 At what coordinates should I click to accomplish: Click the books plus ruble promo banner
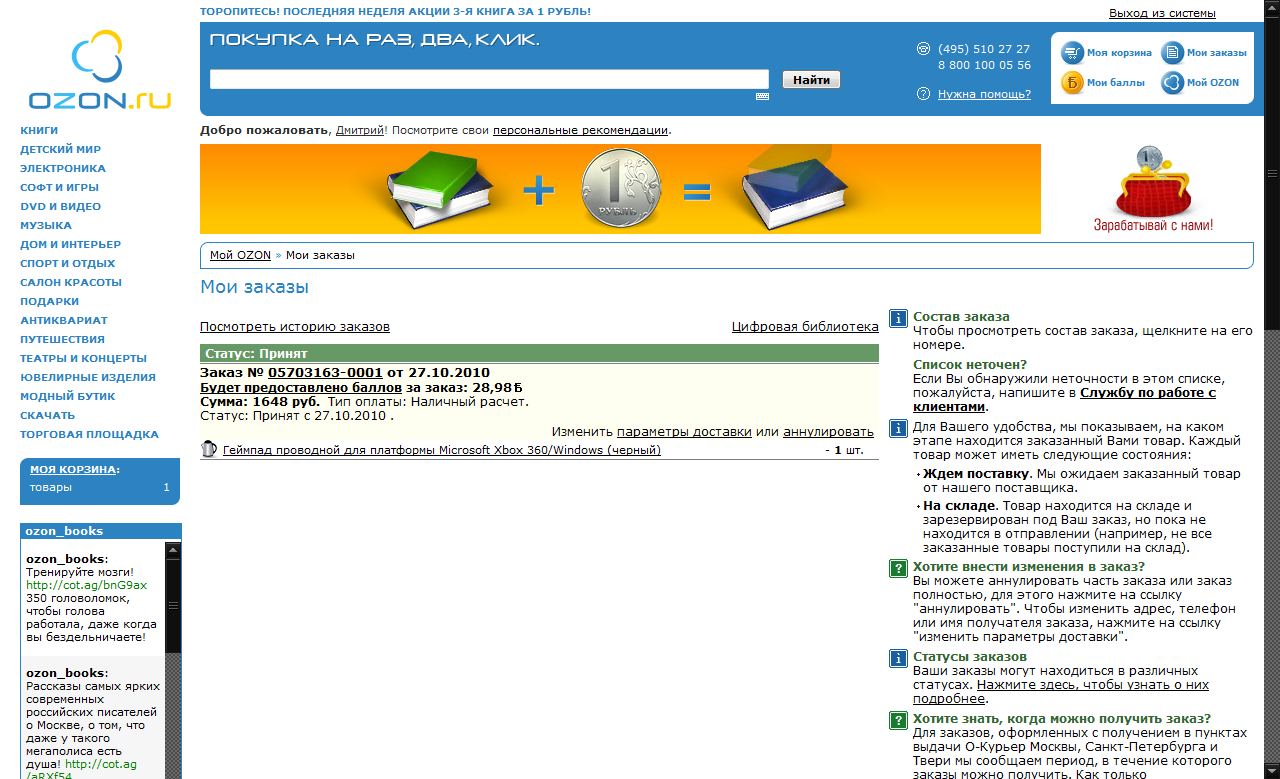coord(620,189)
